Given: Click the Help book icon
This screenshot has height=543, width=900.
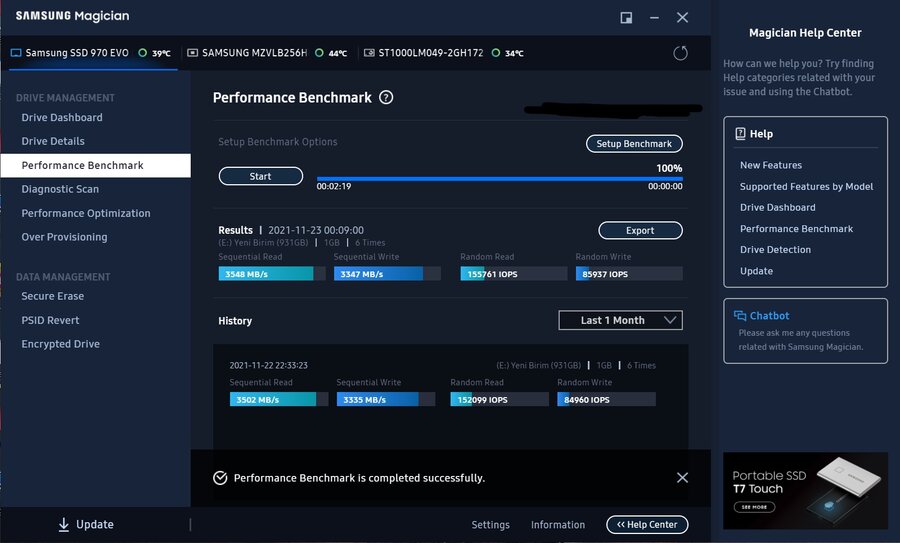Looking at the screenshot, I should 740,134.
